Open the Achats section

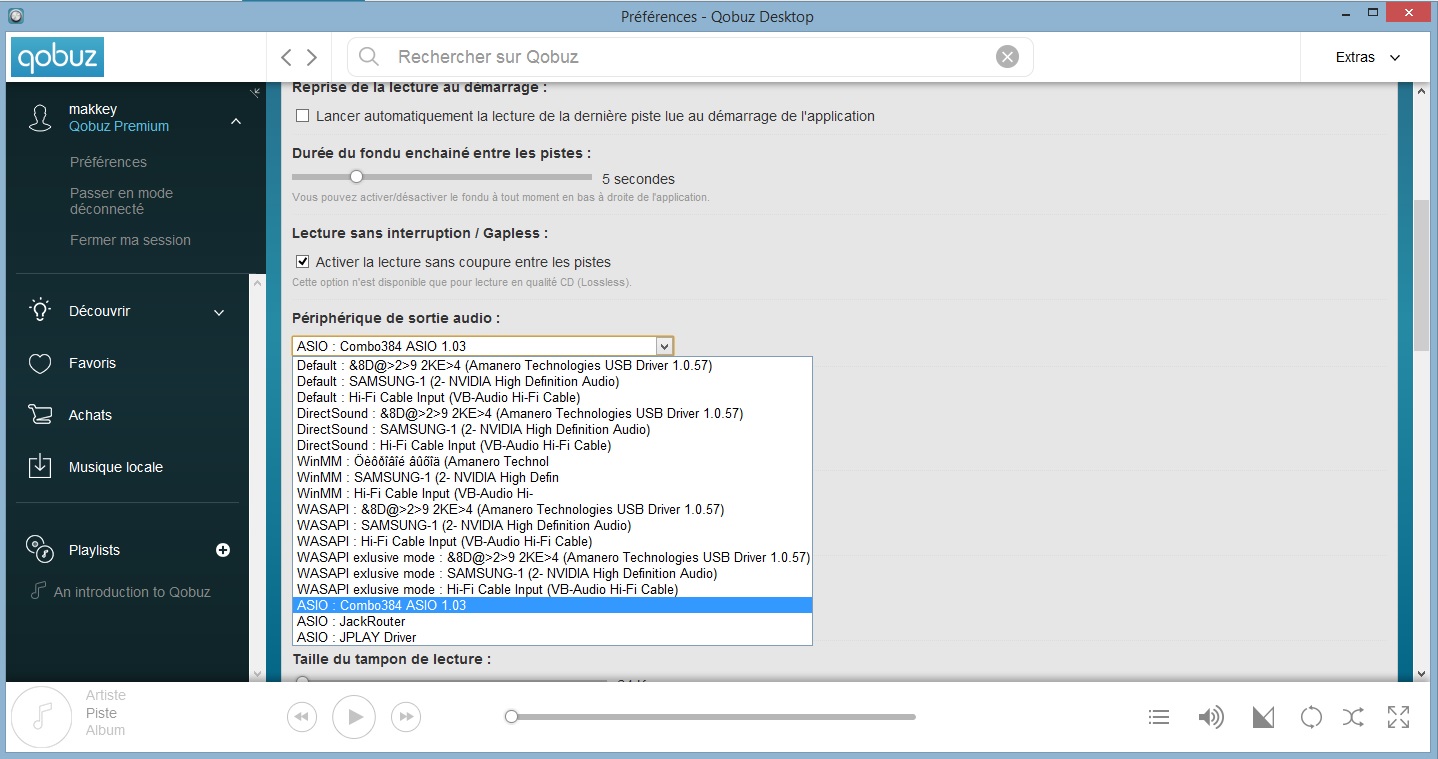(x=90, y=415)
